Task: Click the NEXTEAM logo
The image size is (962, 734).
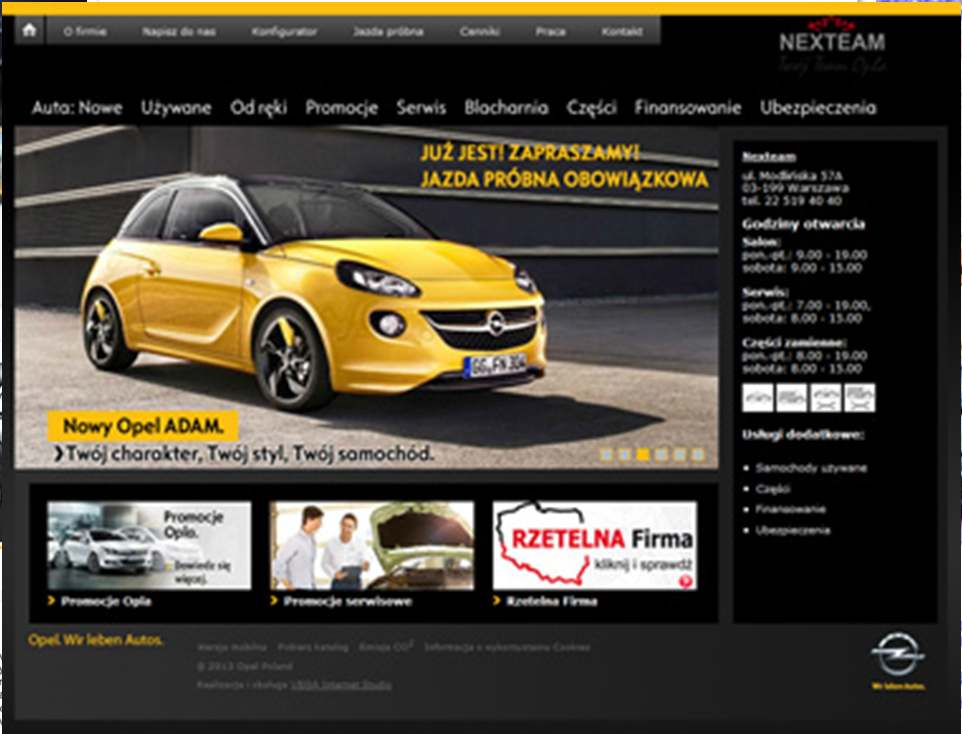Action: (x=832, y=46)
